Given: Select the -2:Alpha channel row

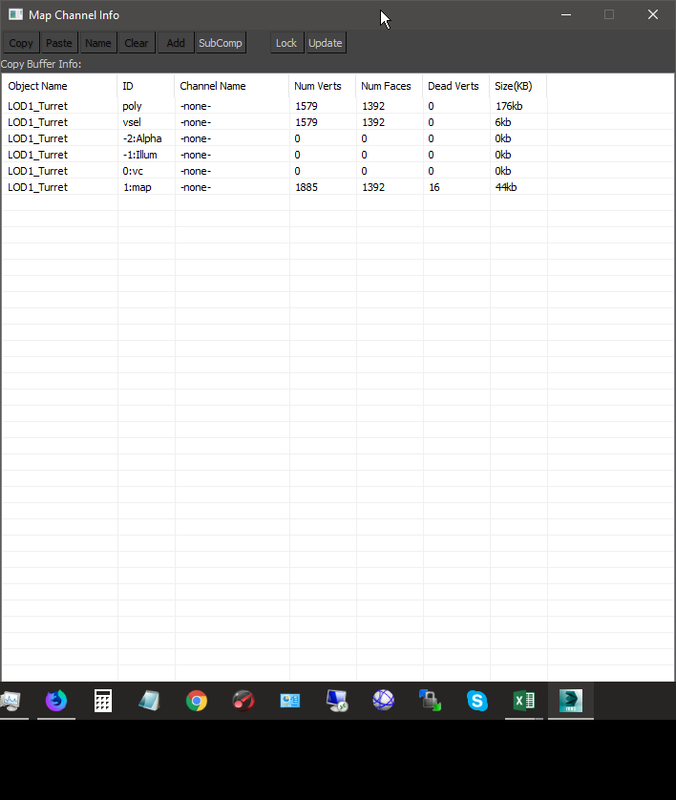Looking at the screenshot, I should click(337, 139).
